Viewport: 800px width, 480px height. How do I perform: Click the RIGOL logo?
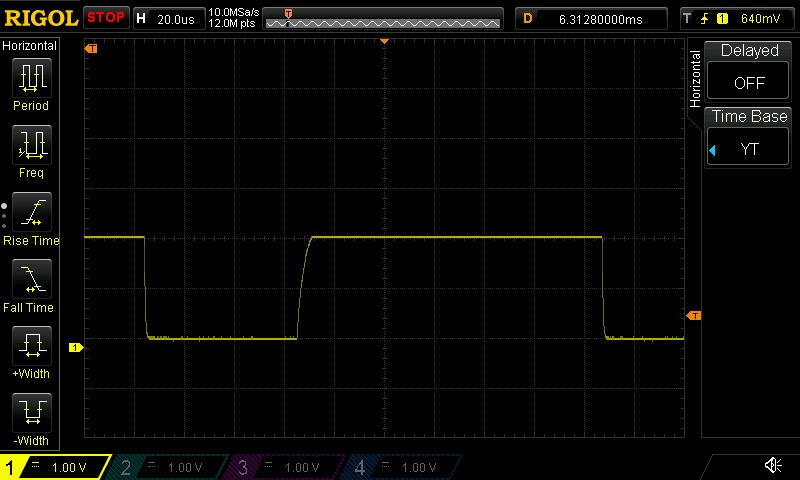[x=40, y=18]
